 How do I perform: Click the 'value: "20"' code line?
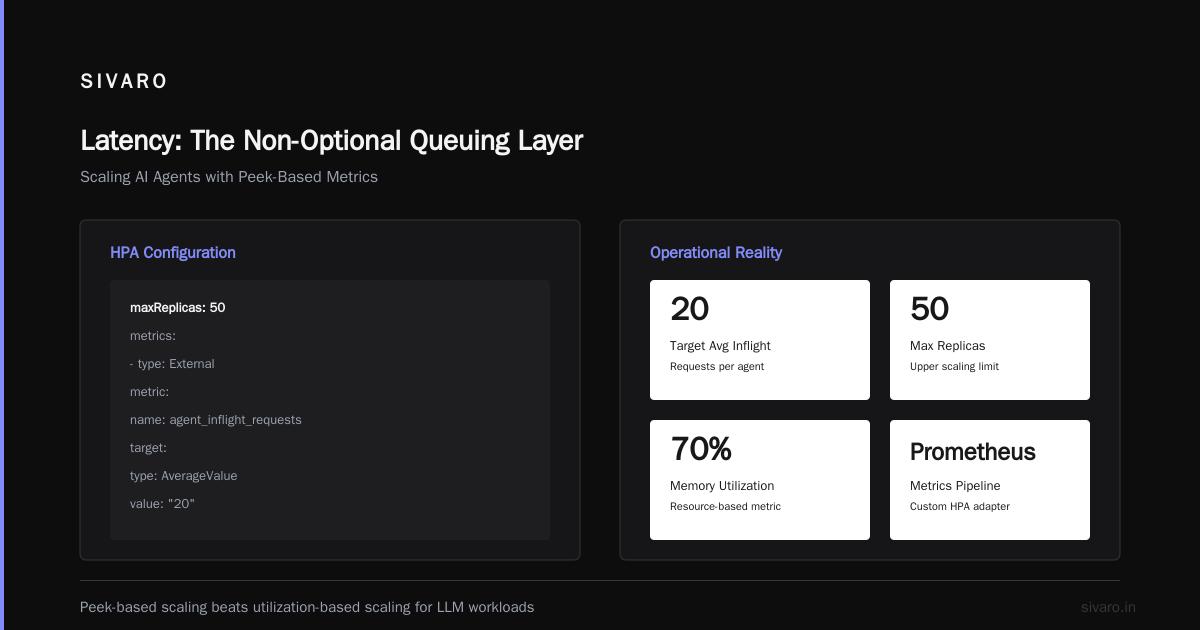(162, 503)
